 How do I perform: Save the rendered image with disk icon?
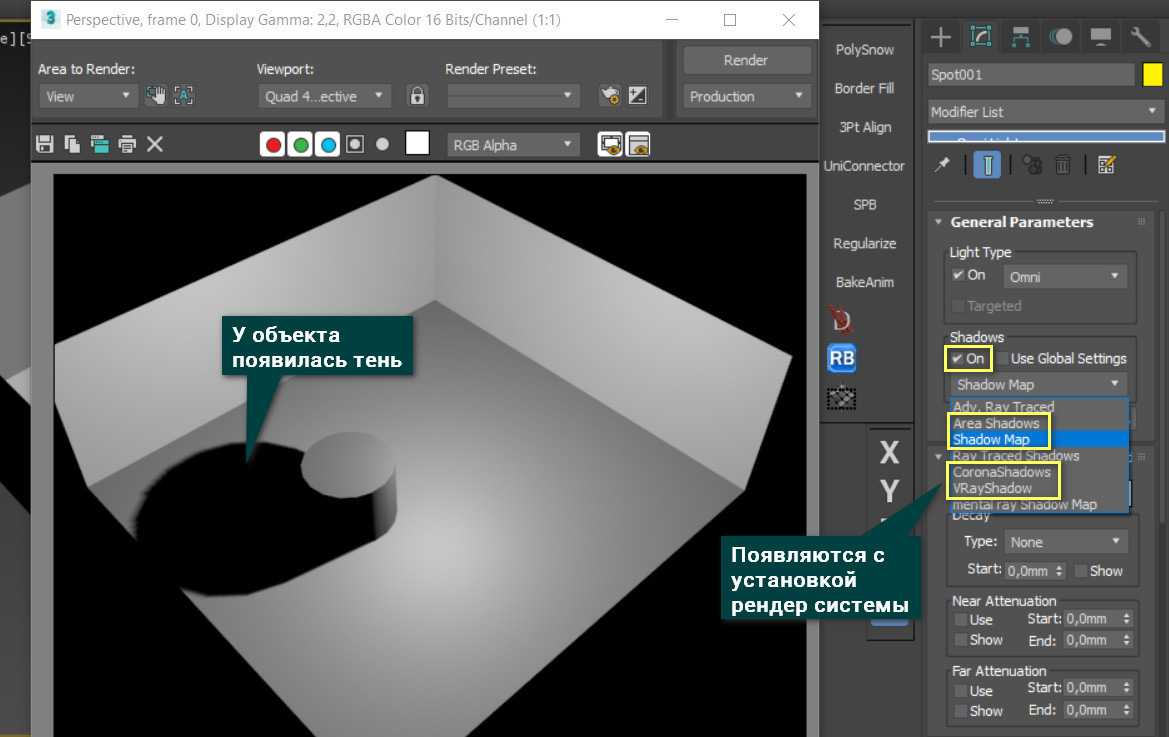[x=44, y=145]
